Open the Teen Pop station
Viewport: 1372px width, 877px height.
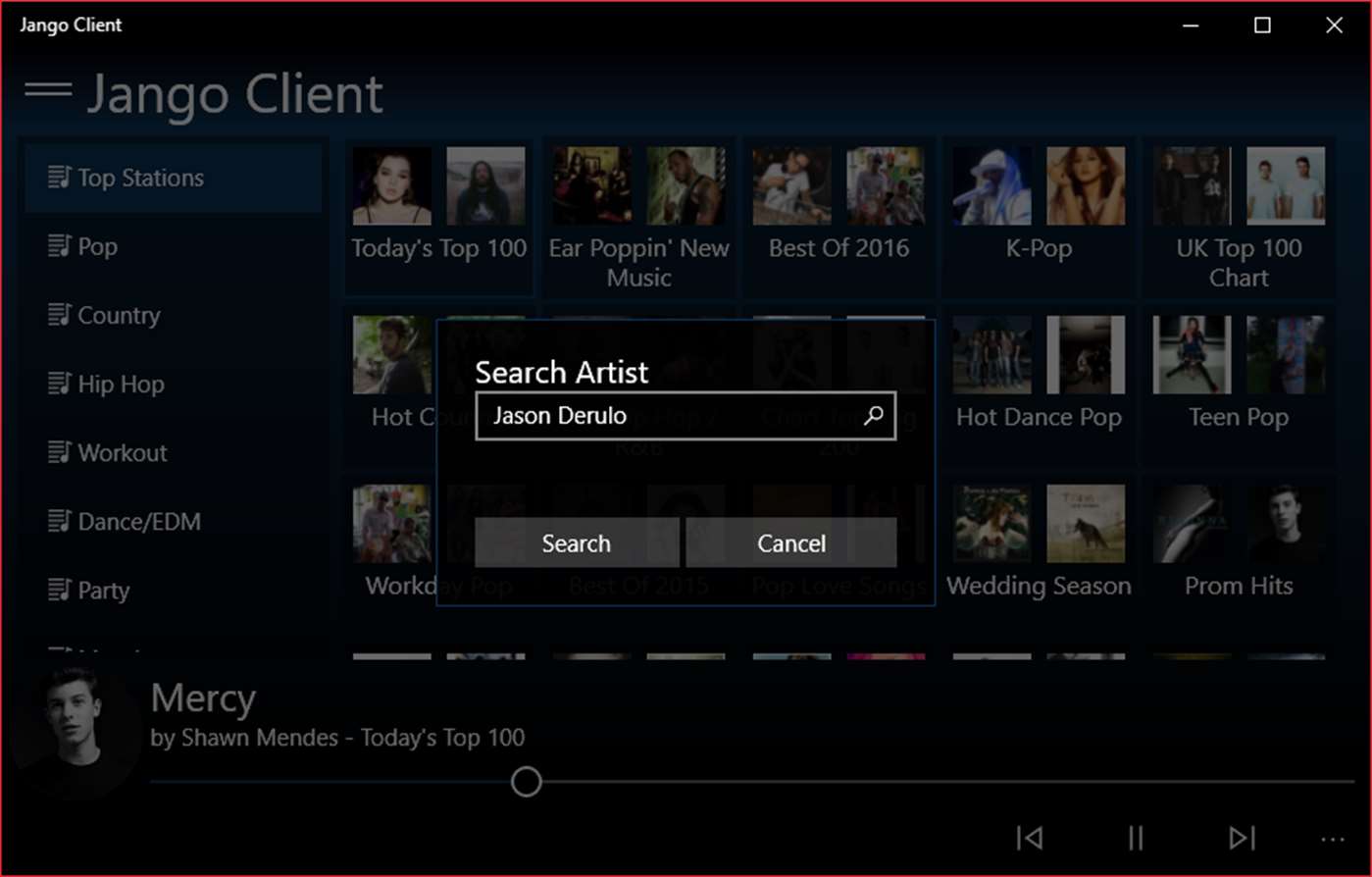[x=1240, y=386]
